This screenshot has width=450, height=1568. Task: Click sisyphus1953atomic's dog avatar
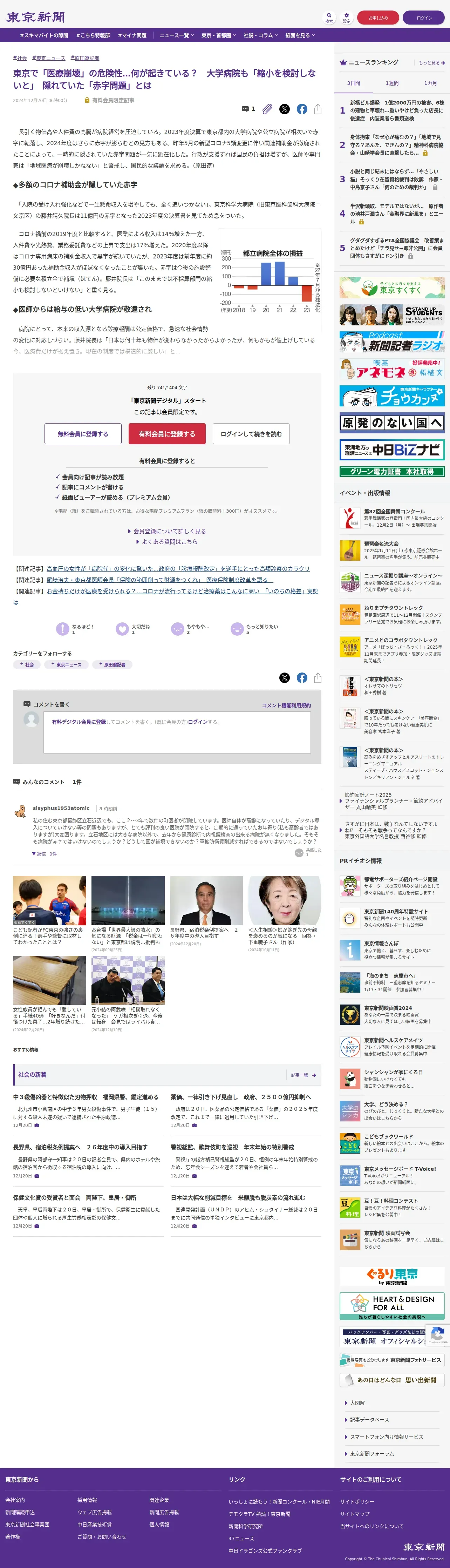pos(20,810)
